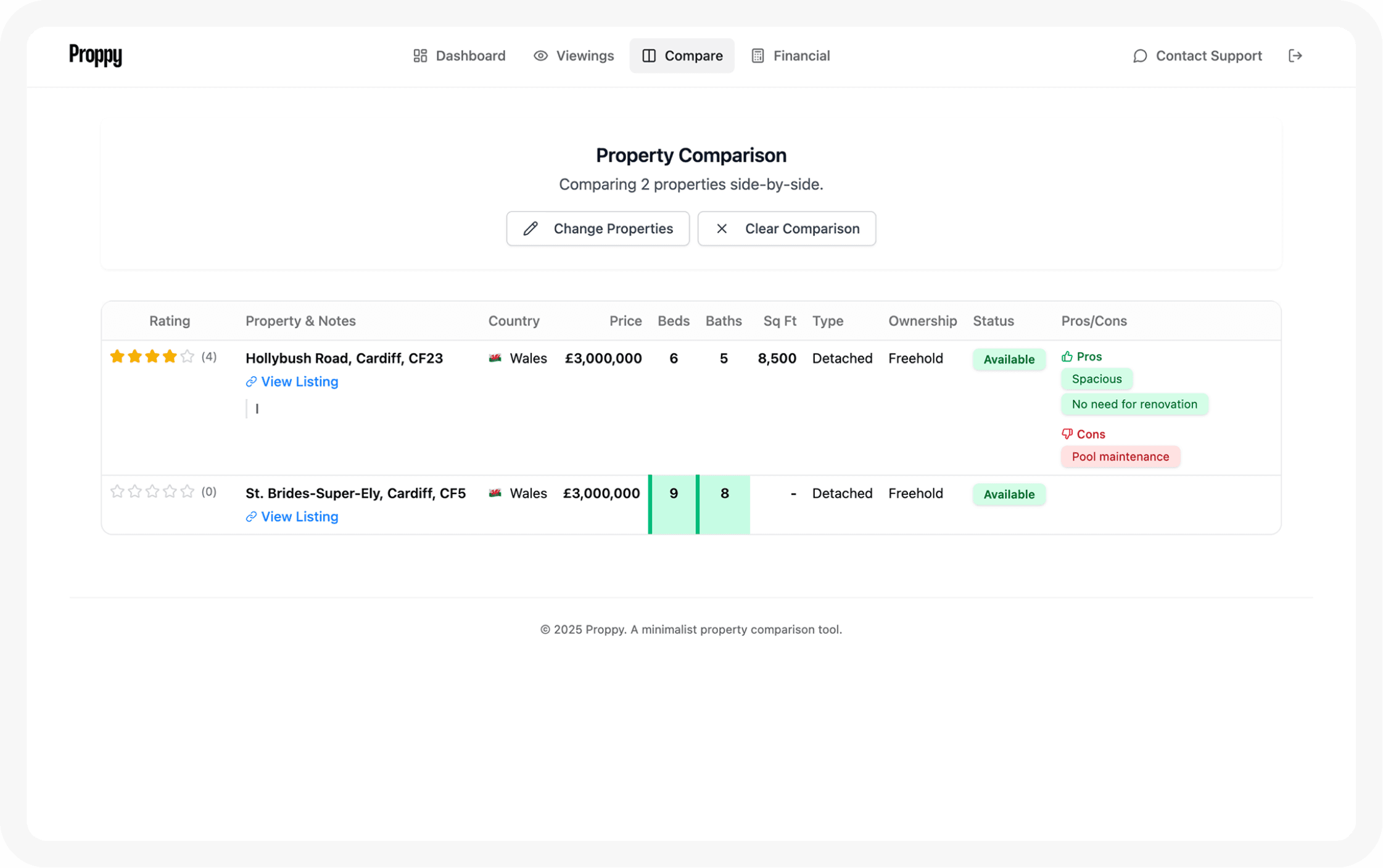The width and height of the screenshot is (1383, 868).
Task: Click the St. Brides-Super-Ely, Cardiff, CF5 title
Action: coord(355,494)
